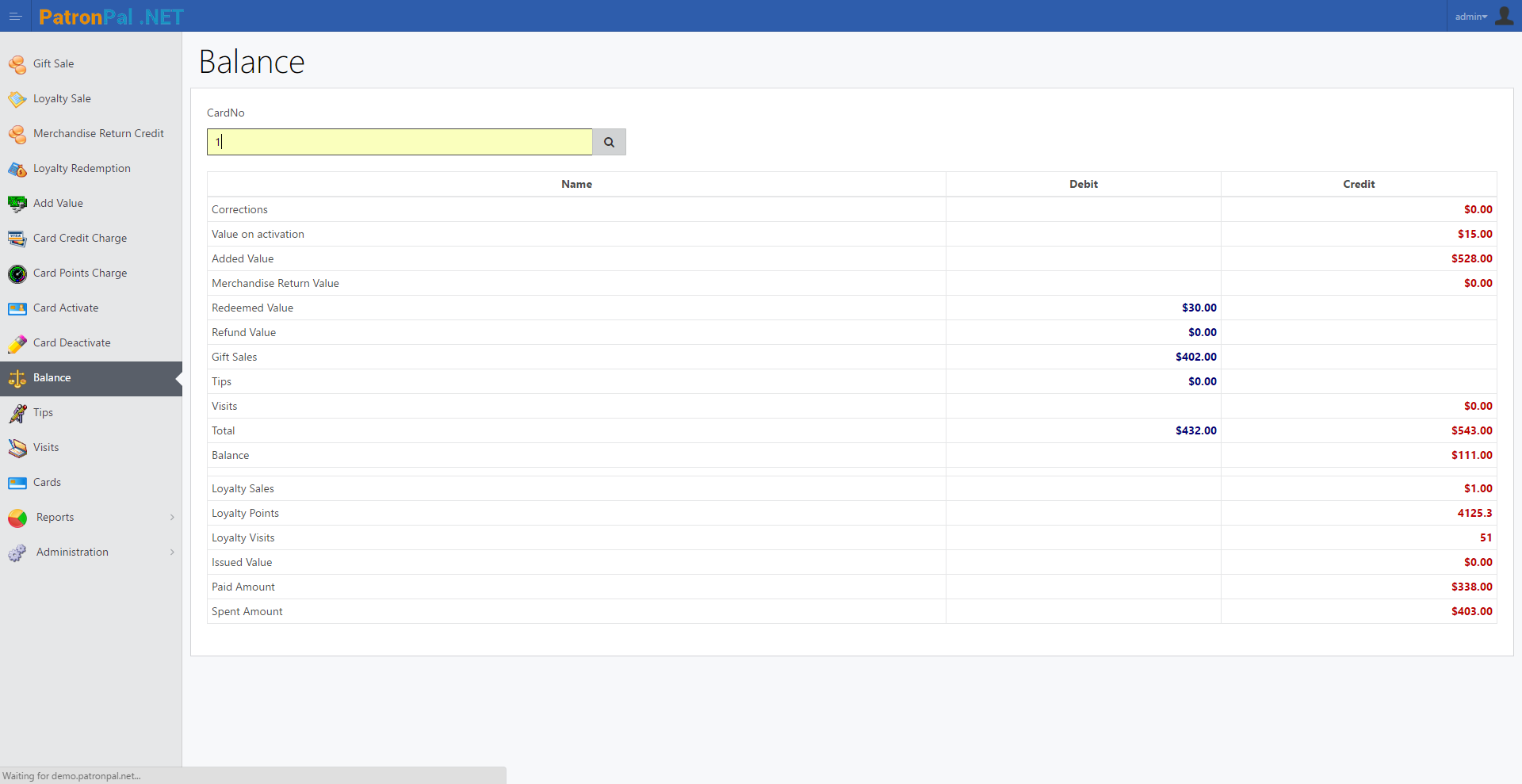Click the search magnifier button

(609, 142)
